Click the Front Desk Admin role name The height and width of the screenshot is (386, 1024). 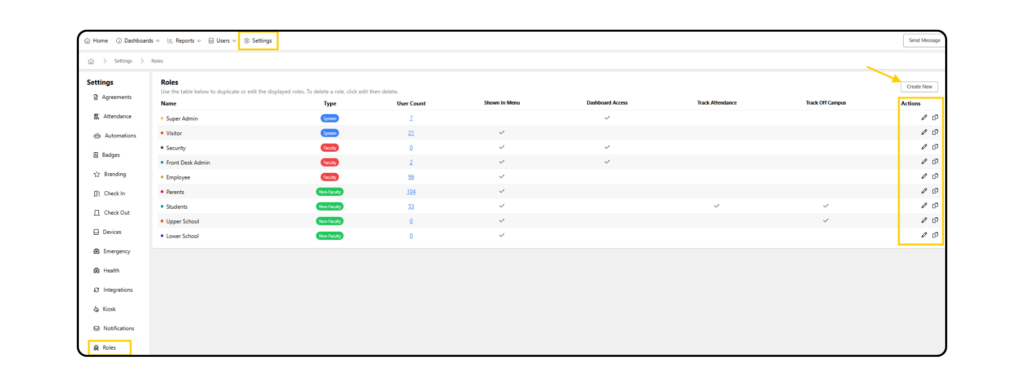pyautogui.click(x=188, y=163)
